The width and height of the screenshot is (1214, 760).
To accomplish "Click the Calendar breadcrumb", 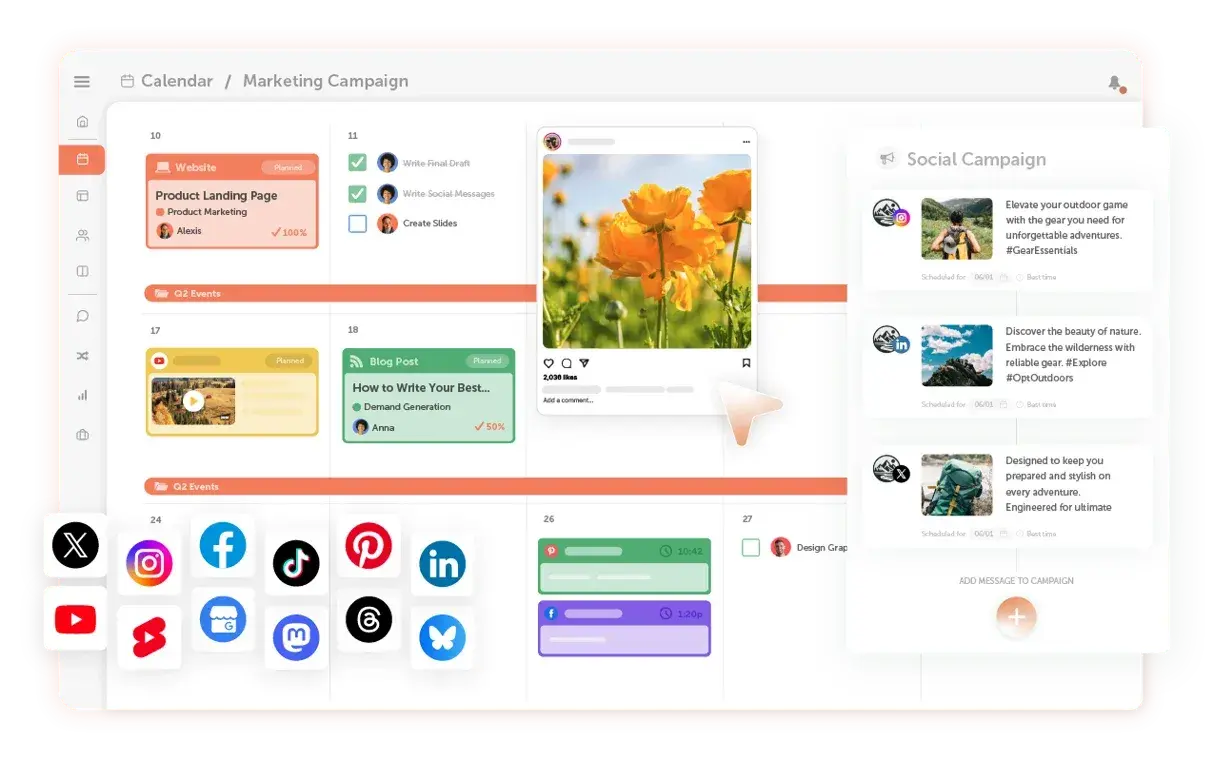I will [x=177, y=81].
